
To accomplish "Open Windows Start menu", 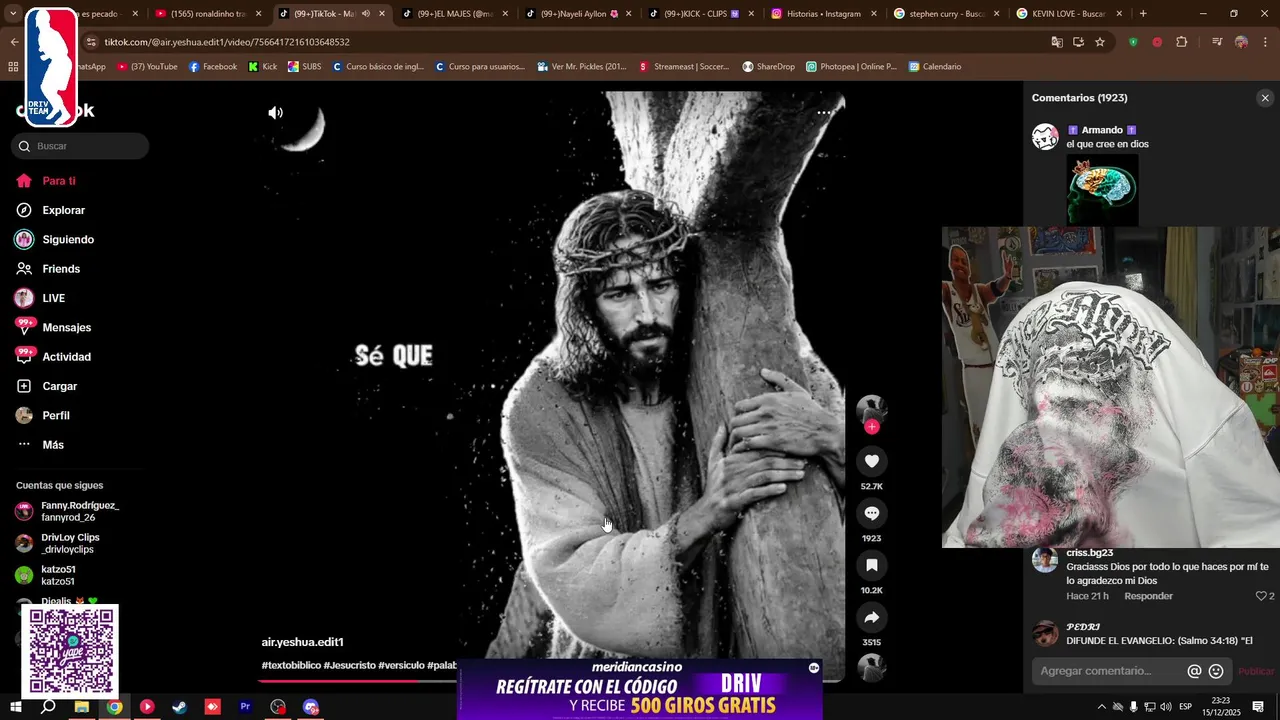I will pyautogui.click(x=15, y=707).
